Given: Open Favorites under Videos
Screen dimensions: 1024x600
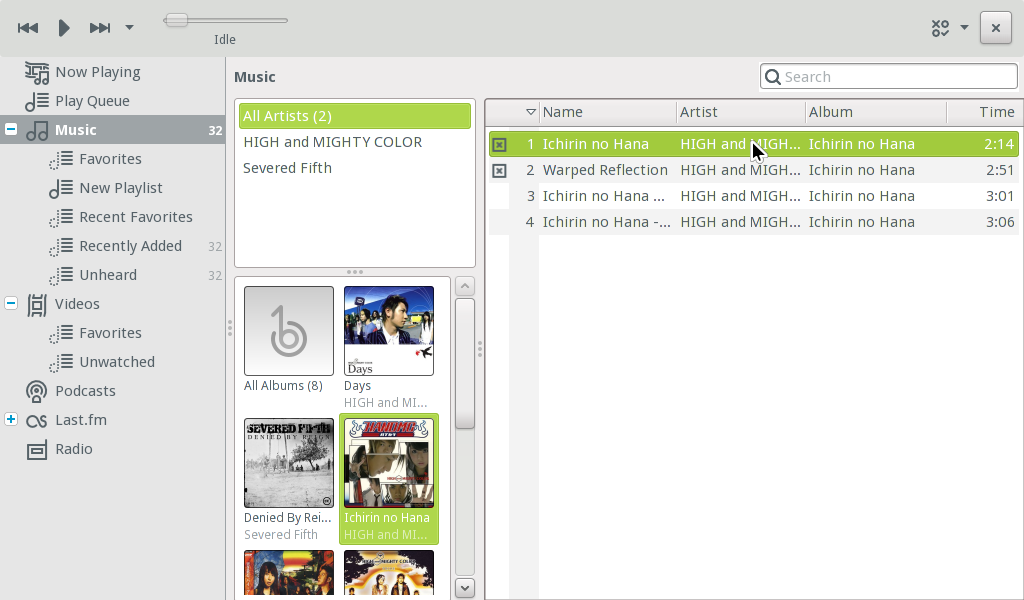Looking at the screenshot, I should coord(112,333).
